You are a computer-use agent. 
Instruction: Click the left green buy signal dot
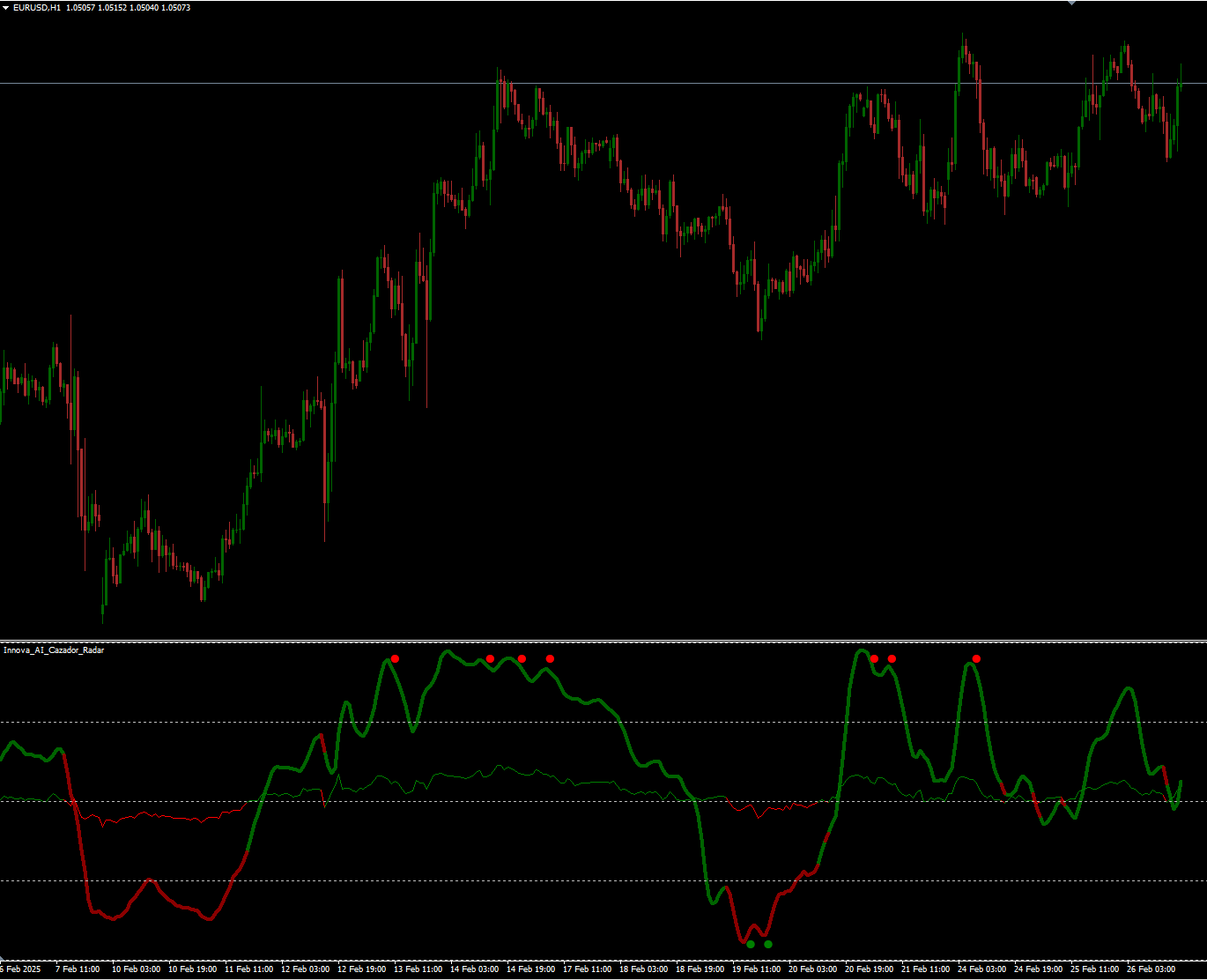751,944
